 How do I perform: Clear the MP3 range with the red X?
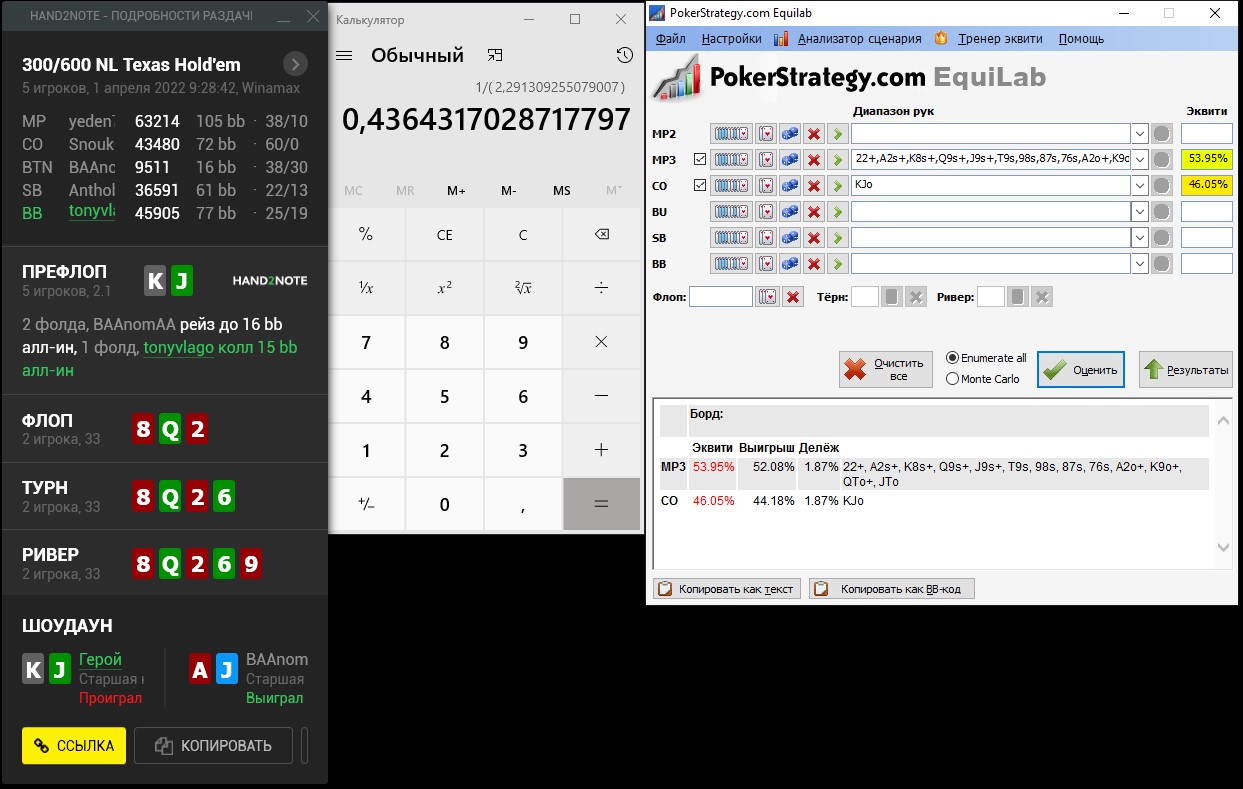pyautogui.click(x=814, y=159)
